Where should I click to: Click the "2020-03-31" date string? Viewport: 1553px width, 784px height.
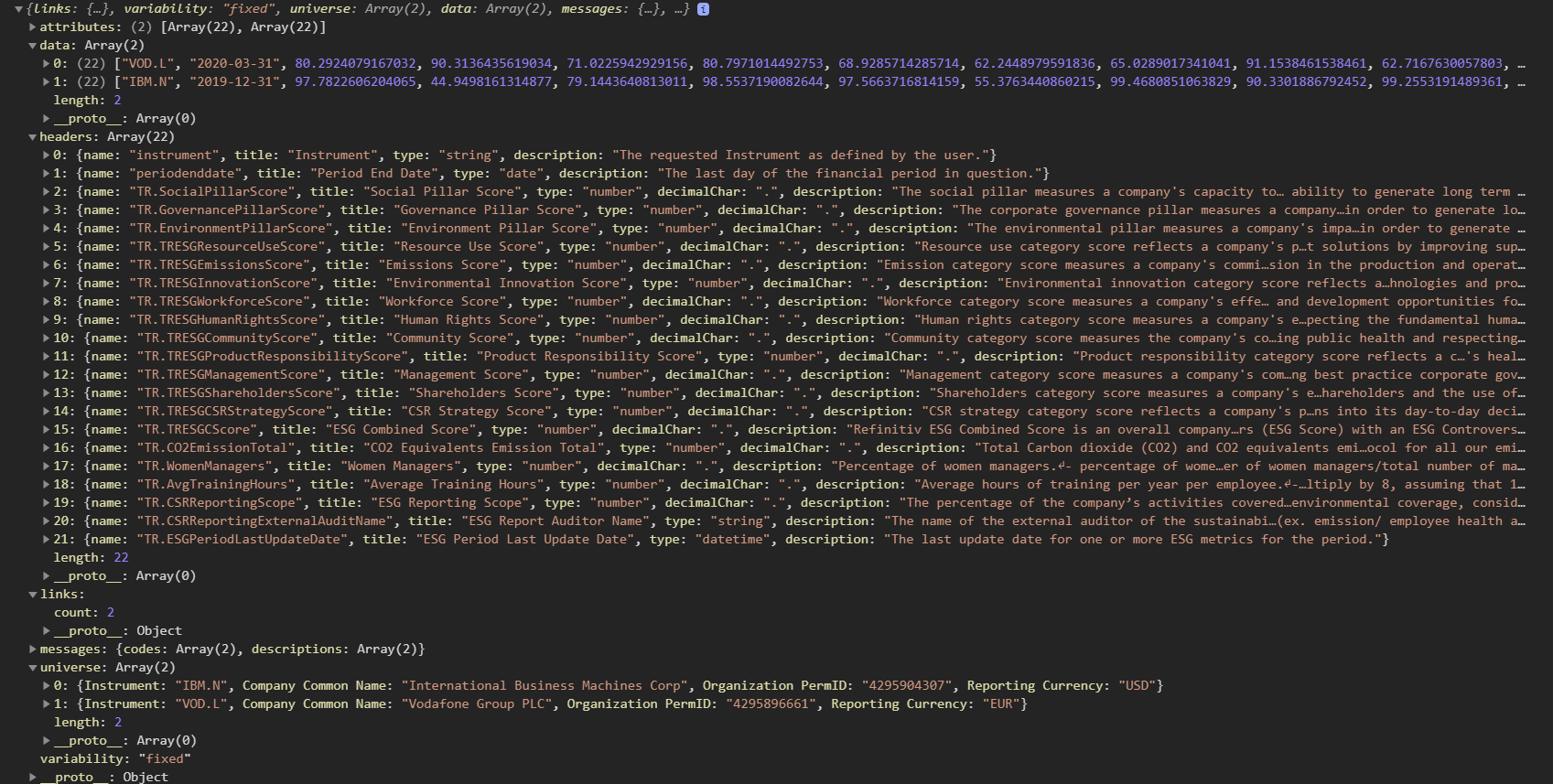click(235, 64)
